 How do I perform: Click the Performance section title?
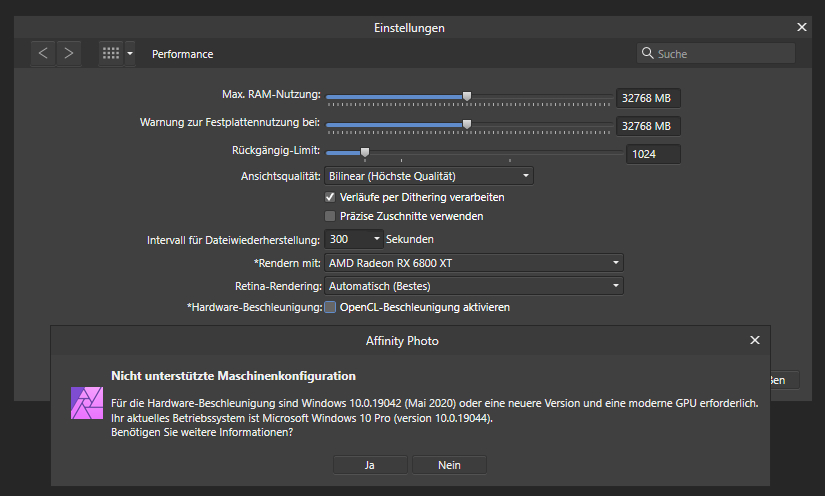pos(183,54)
